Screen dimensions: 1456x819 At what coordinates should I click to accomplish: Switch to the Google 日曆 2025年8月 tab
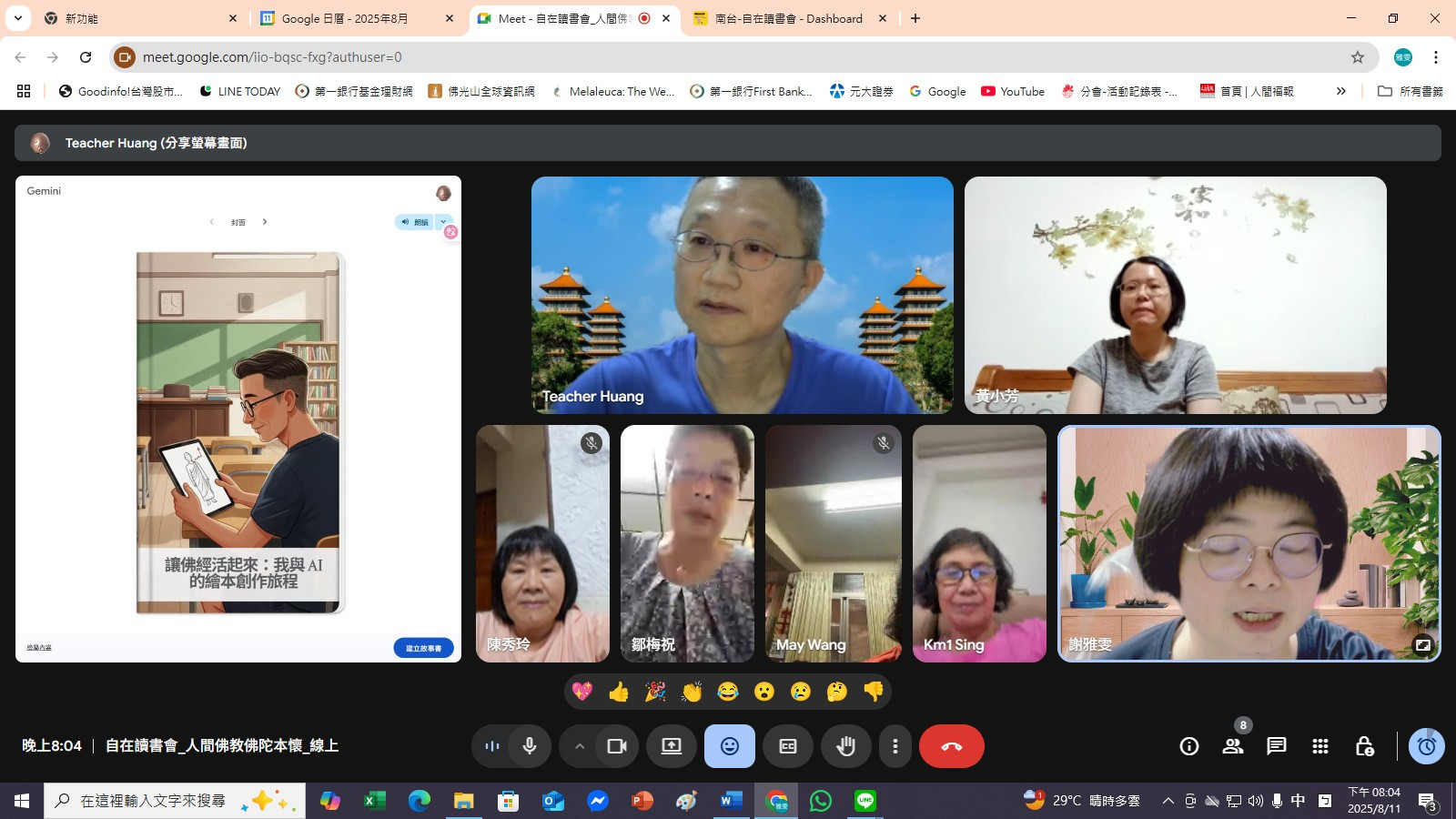[x=357, y=18]
